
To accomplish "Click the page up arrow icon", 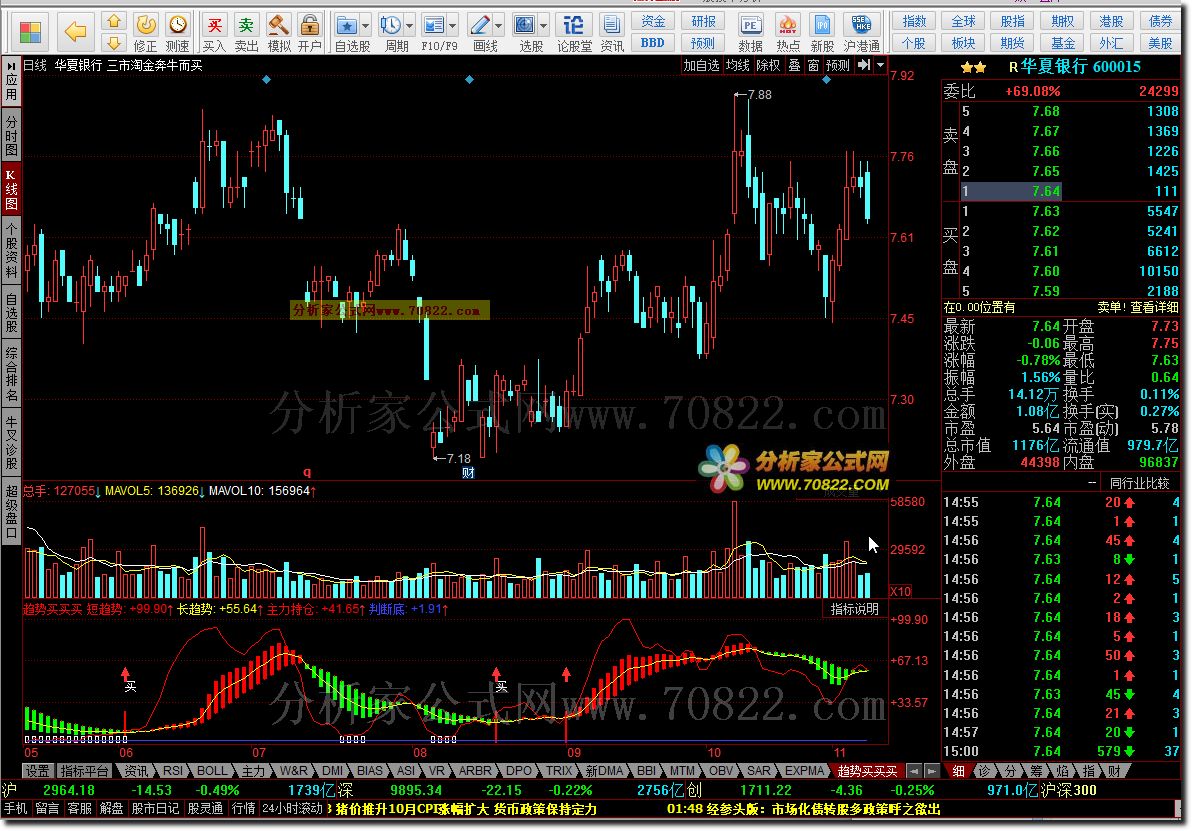I will click(113, 22).
